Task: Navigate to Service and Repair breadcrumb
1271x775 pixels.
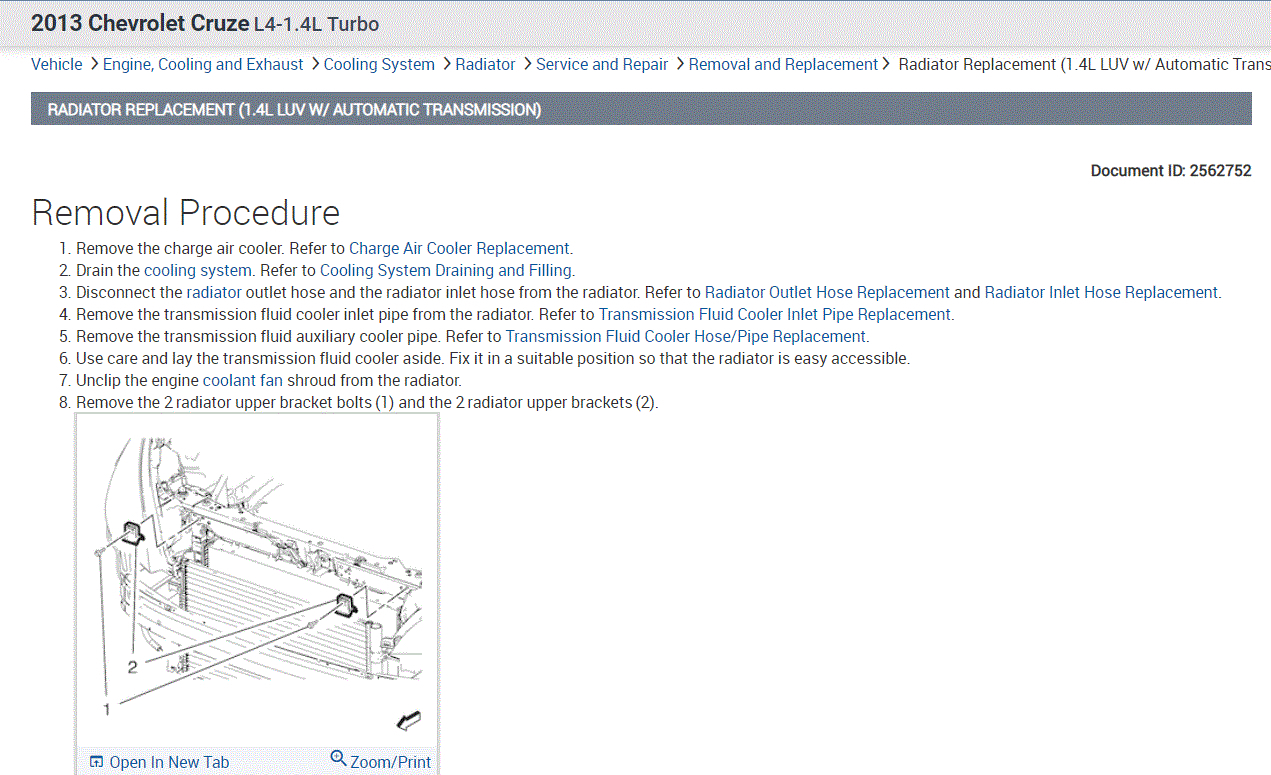Action: tap(602, 64)
